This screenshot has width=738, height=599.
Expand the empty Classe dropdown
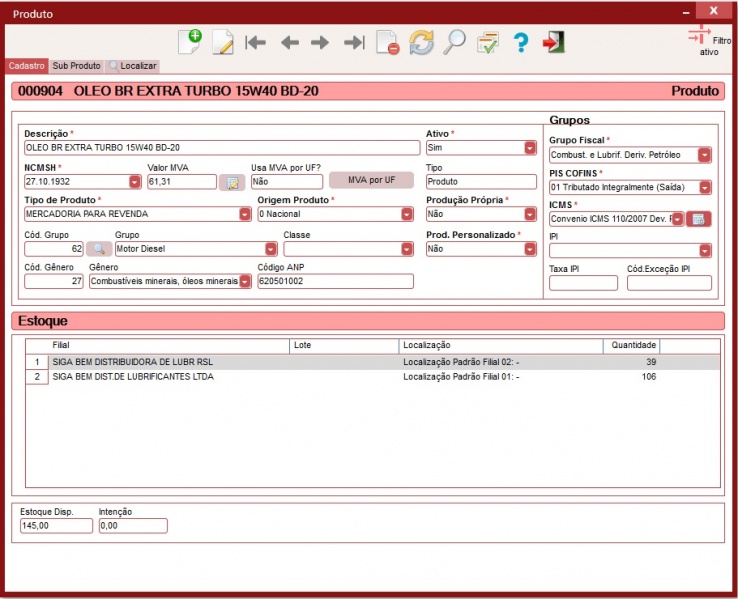[407, 249]
